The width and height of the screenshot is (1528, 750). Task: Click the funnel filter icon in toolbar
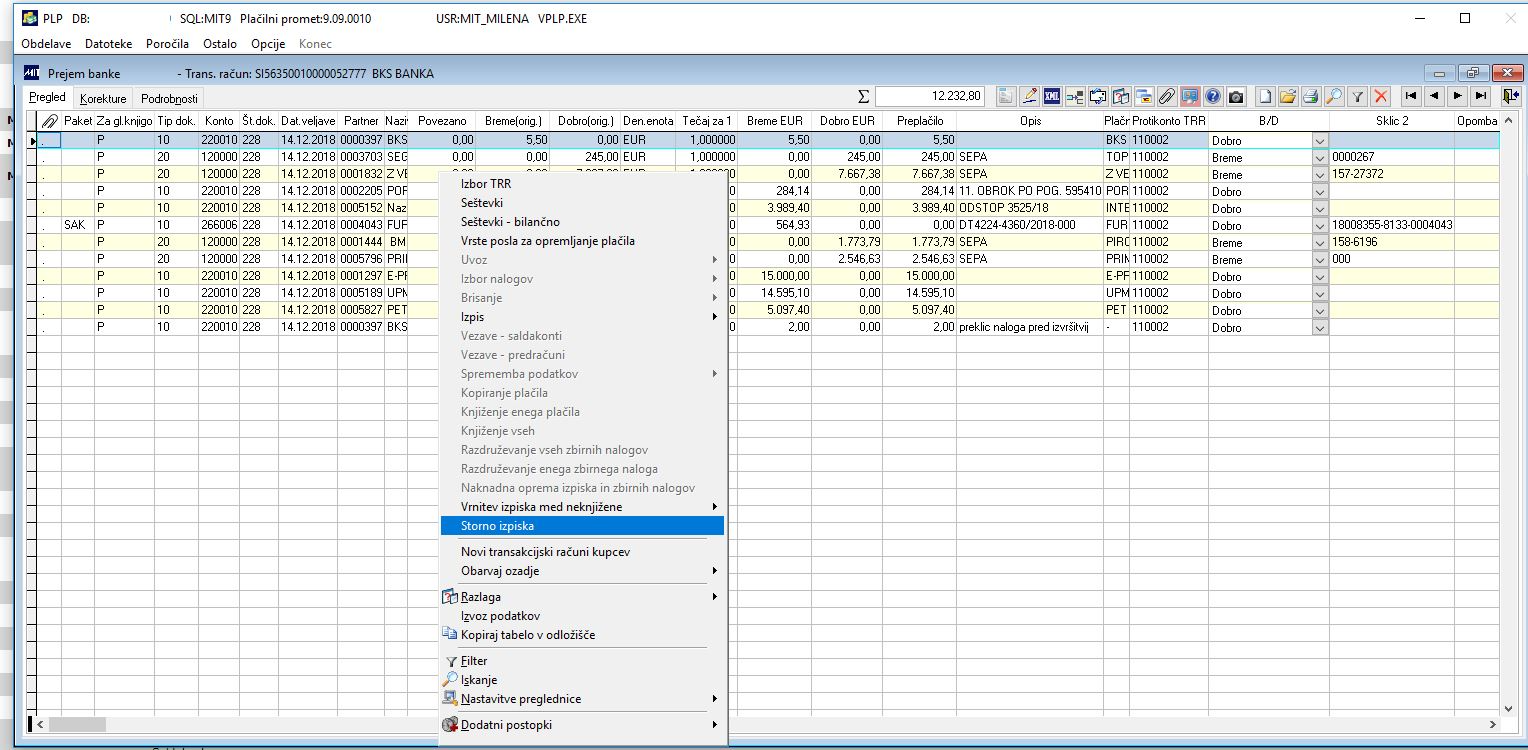(1358, 96)
